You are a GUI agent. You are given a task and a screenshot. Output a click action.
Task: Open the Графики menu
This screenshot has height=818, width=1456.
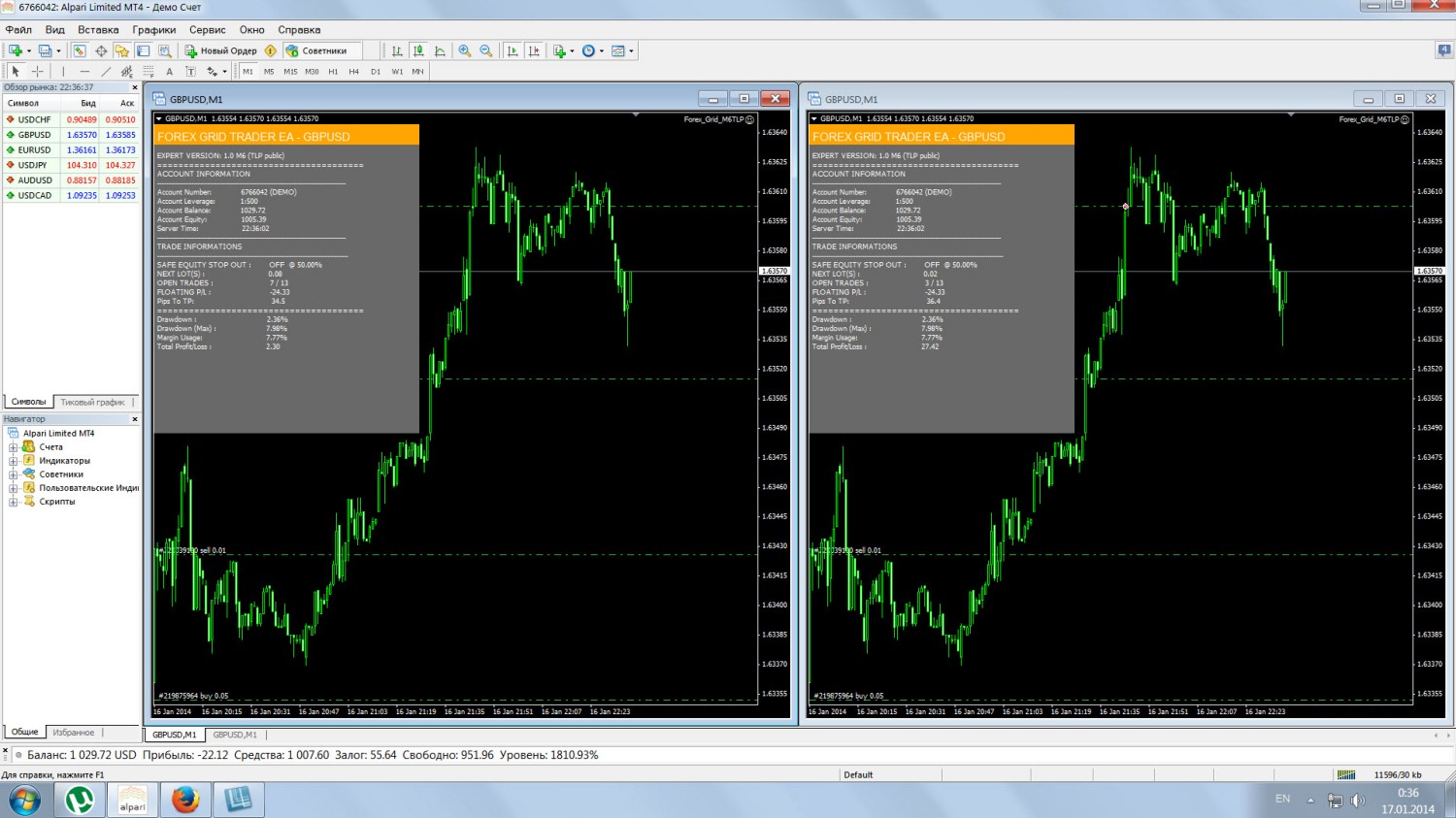pyautogui.click(x=154, y=30)
